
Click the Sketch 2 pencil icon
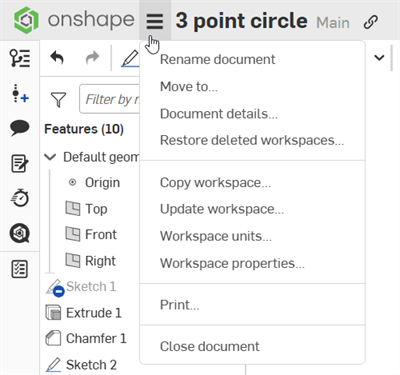tap(53, 365)
